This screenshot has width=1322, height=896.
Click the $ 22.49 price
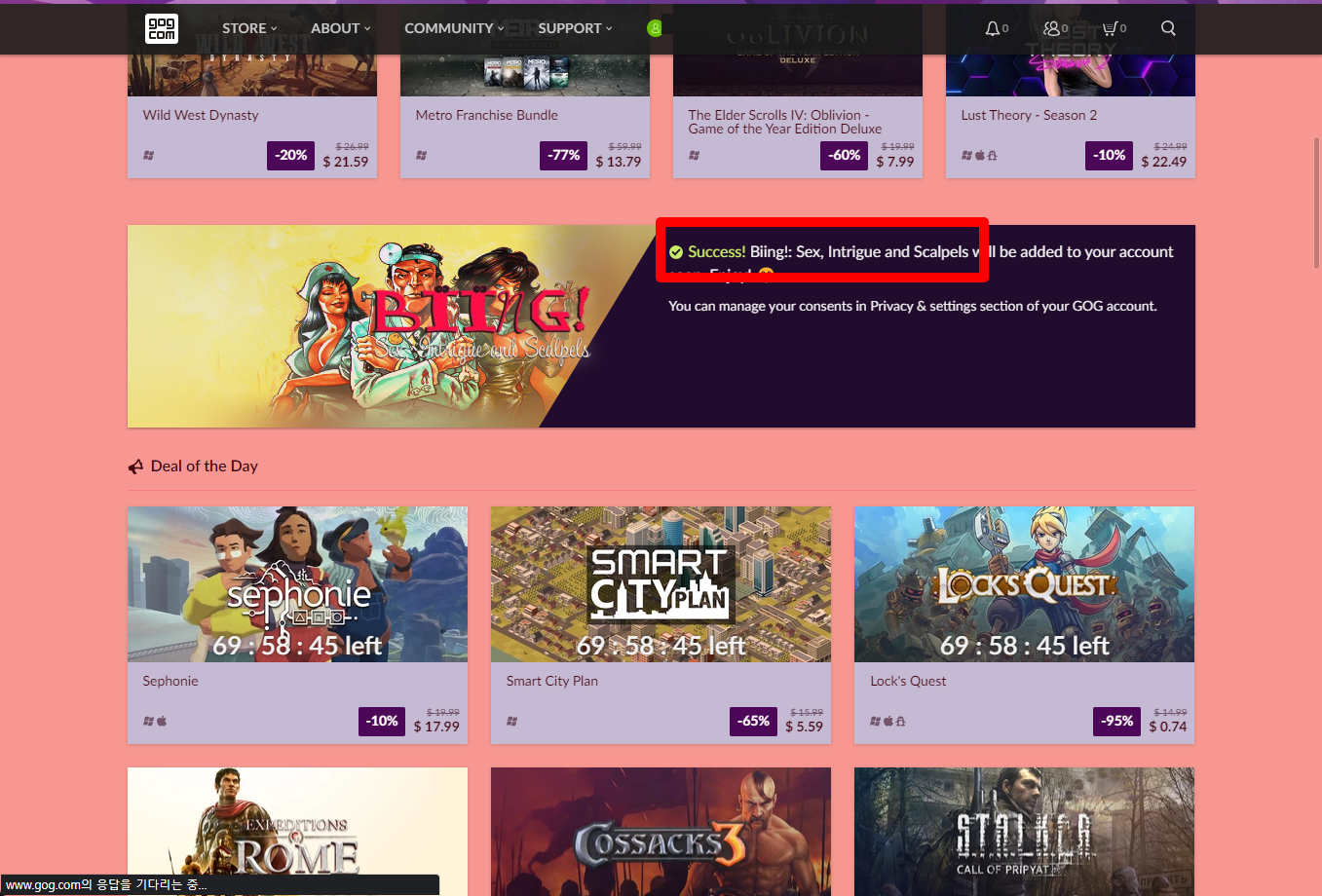[1164, 162]
